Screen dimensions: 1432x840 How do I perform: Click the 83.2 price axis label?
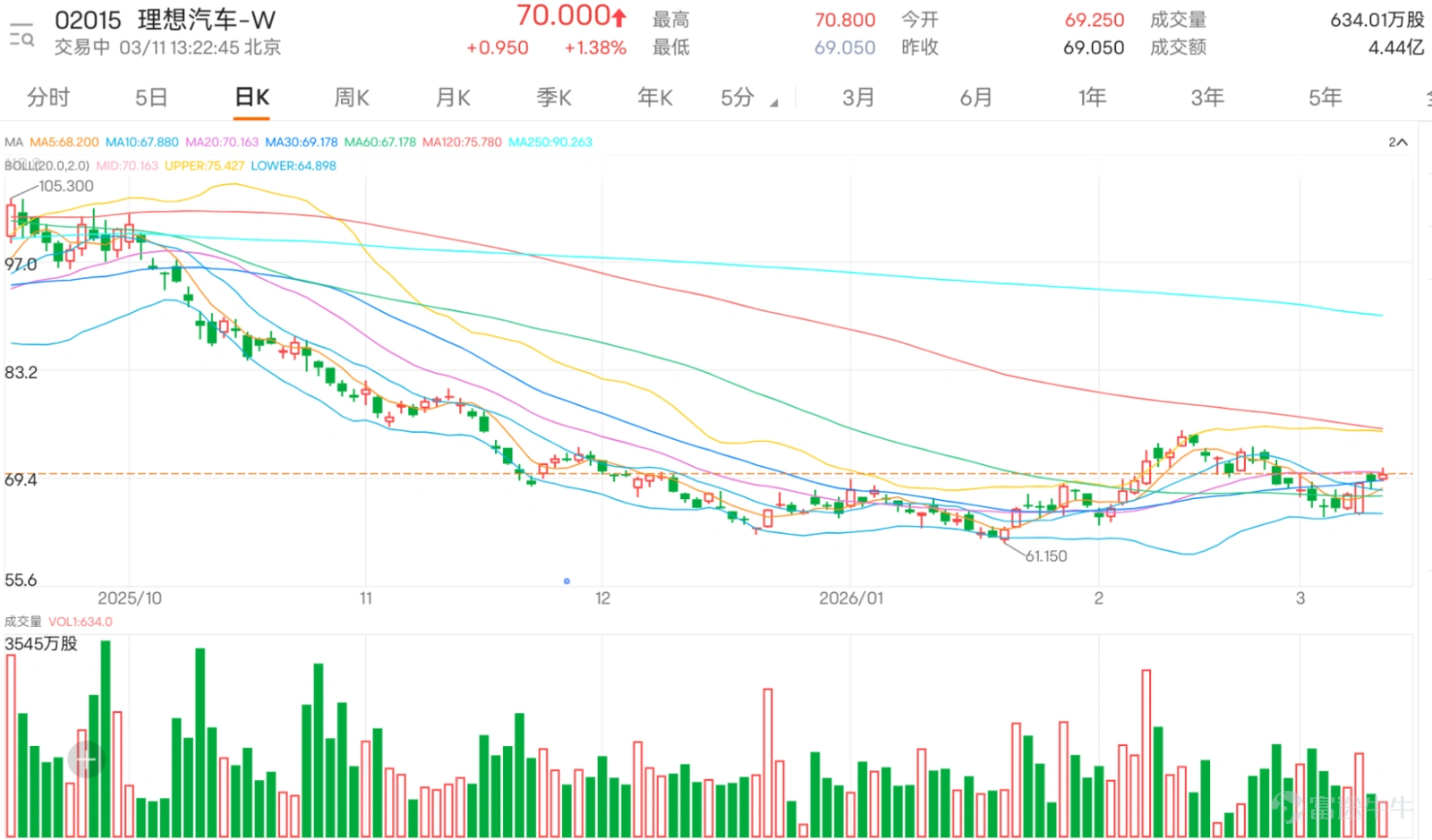point(21,372)
